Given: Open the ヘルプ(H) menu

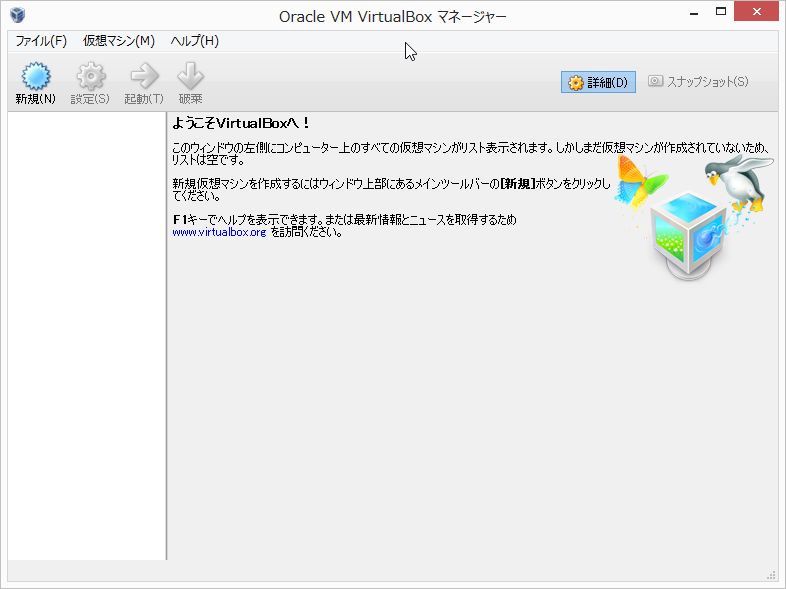Looking at the screenshot, I should [194, 41].
